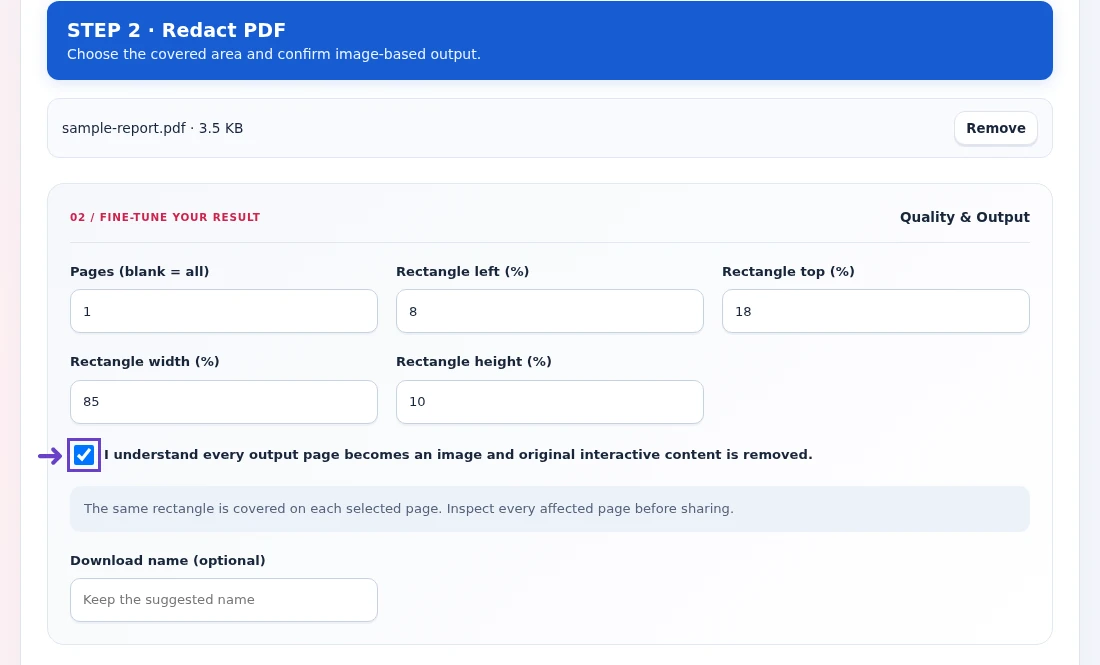This screenshot has height=665, width=1100.
Task: Click the 'Rectangle height (%)' label
Action: tap(474, 362)
